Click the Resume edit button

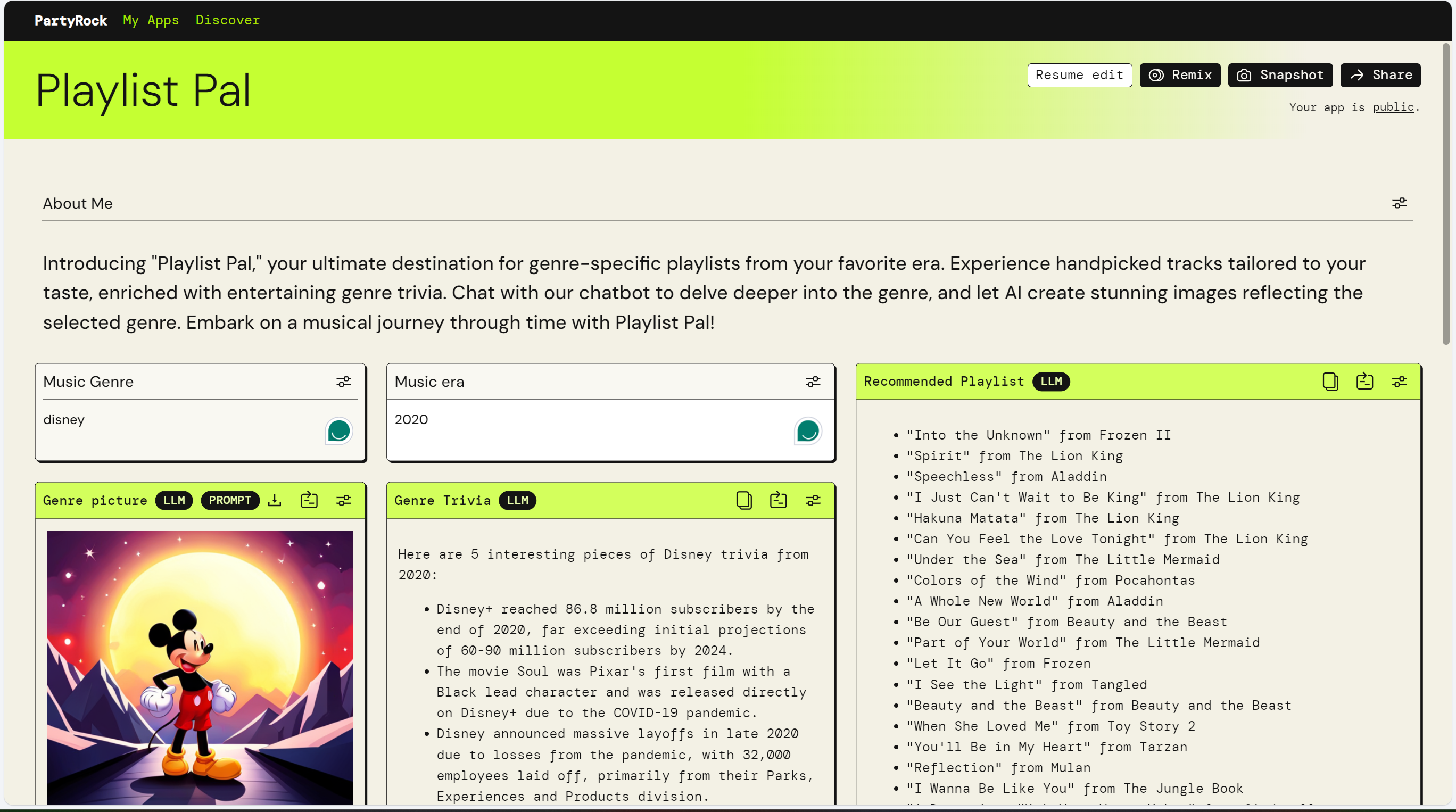(x=1079, y=75)
